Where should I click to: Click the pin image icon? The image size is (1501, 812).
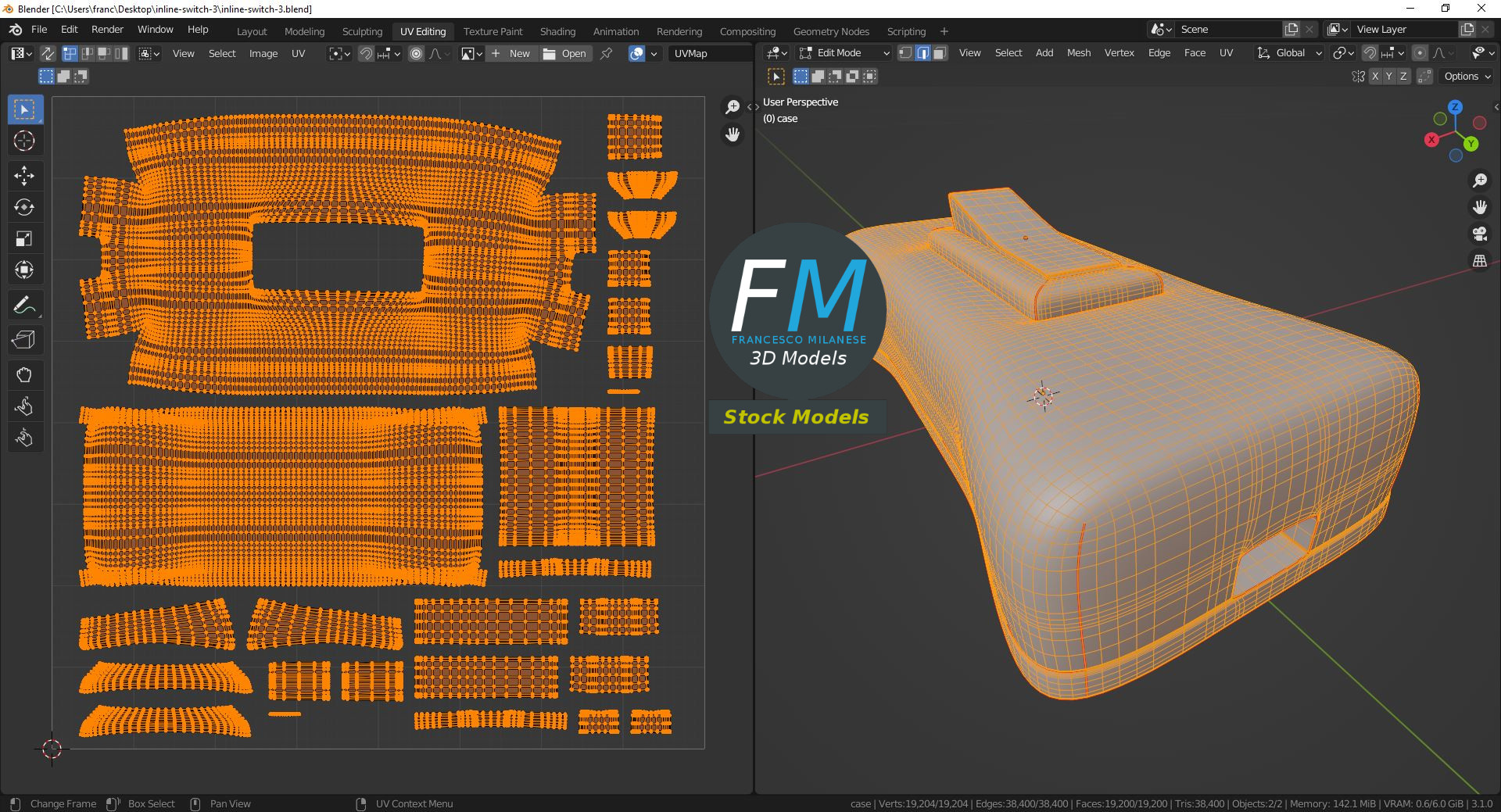click(x=606, y=53)
